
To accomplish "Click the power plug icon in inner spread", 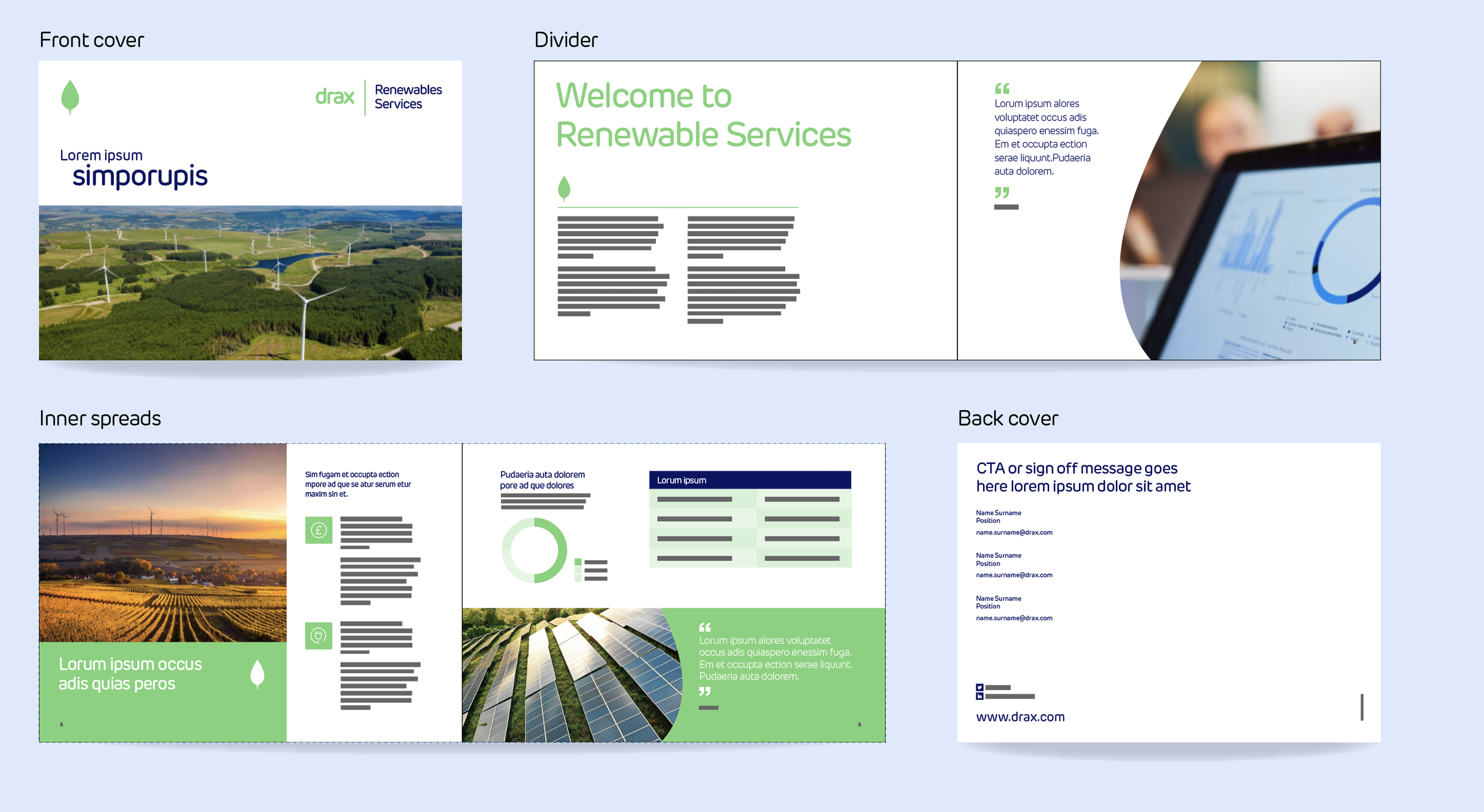I will click(319, 636).
